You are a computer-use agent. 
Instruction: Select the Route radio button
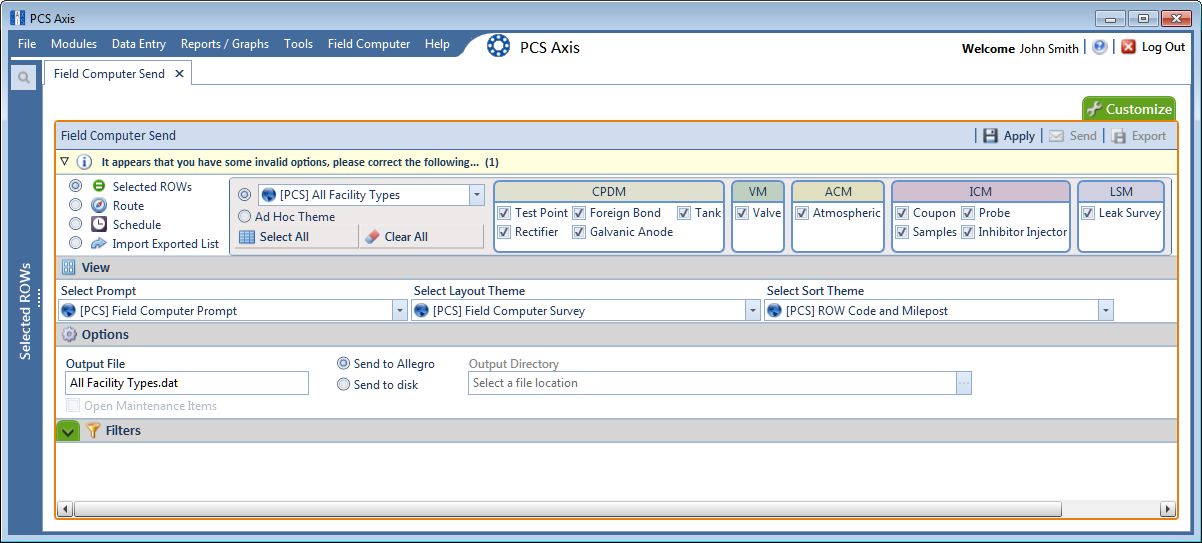(75, 205)
